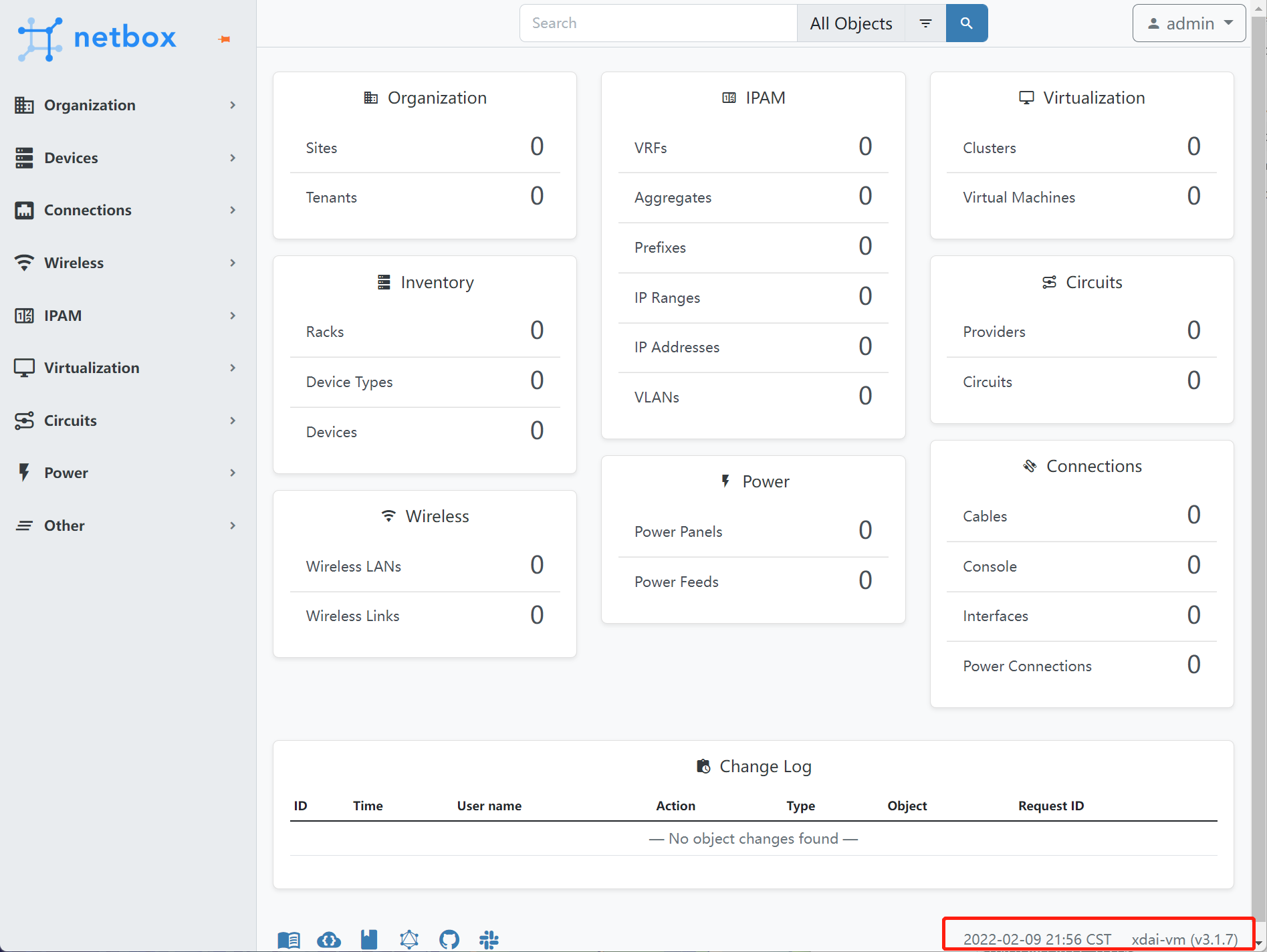Open the docs open-book icon
The height and width of the screenshot is (952, 1267).
coord(289,939)
